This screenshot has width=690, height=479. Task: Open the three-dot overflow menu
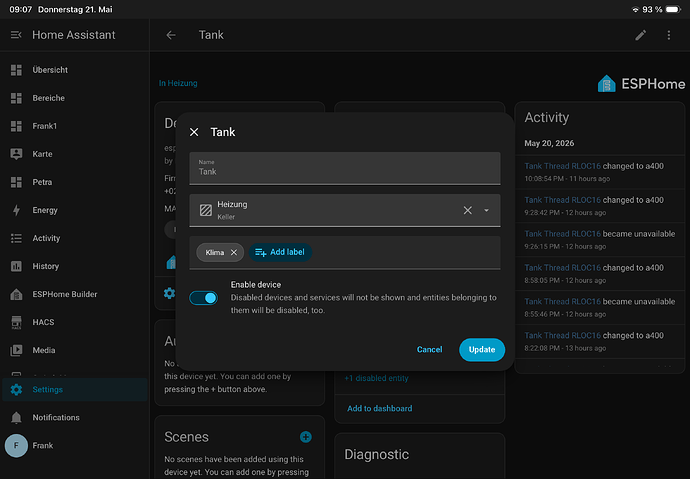point(669,35)
